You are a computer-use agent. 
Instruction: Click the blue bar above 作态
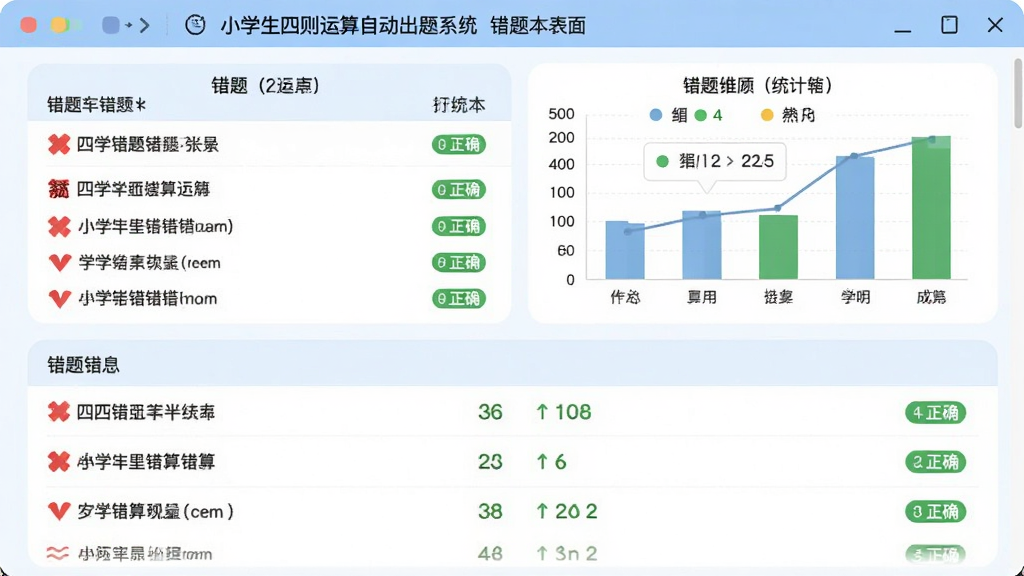pyautogui.click(x=625, y=250)
